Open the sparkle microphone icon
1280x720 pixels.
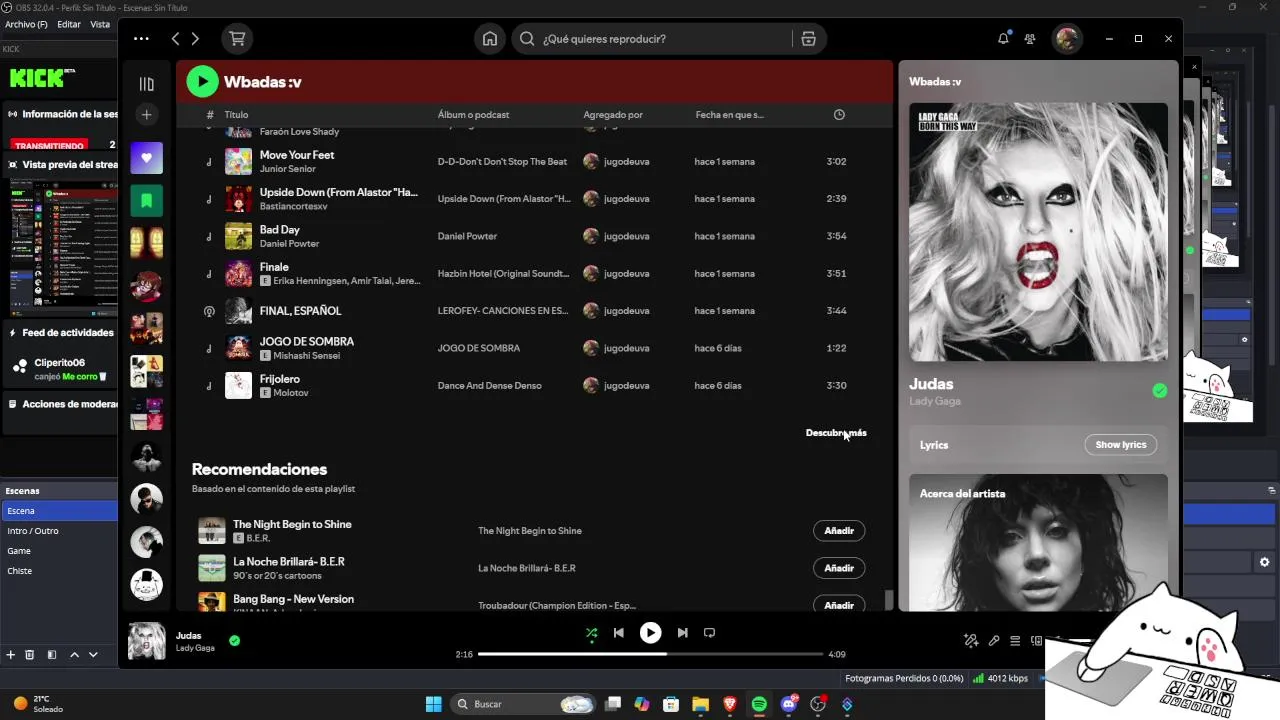click(970, 641)
